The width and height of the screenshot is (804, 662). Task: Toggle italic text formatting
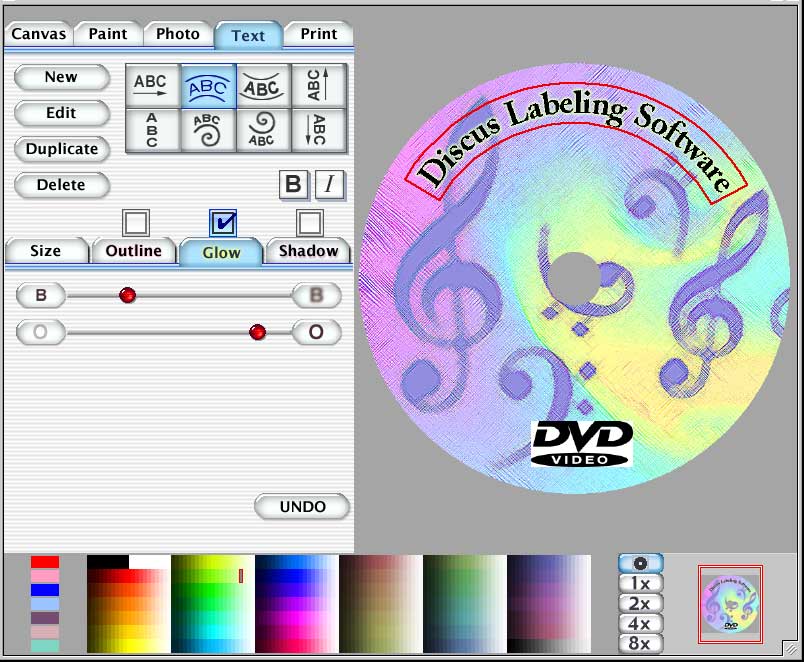pyautogui.click(x=330, y=184)
